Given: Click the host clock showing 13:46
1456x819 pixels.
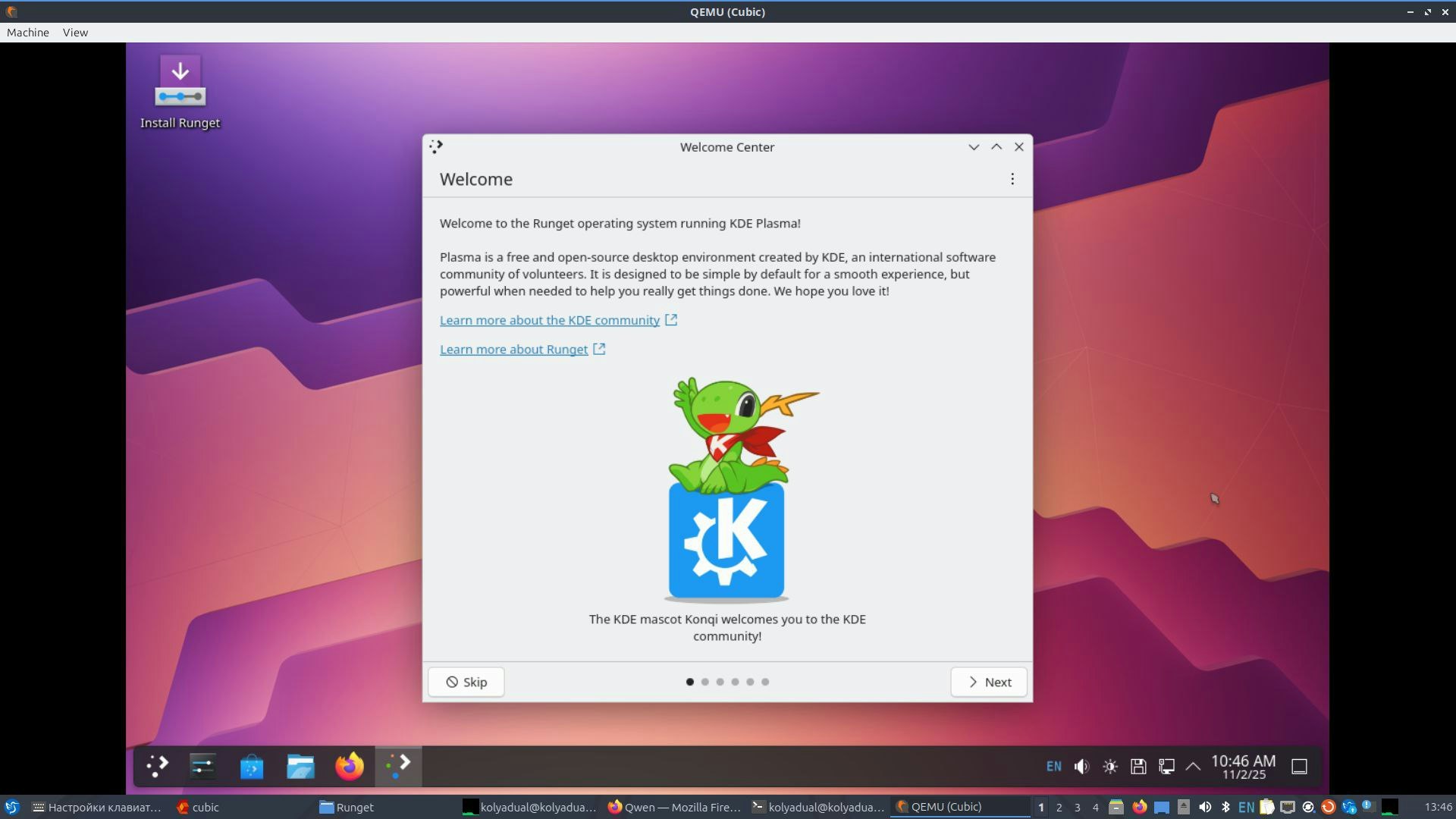Looking at the screenshot, I should [1438, 807].
